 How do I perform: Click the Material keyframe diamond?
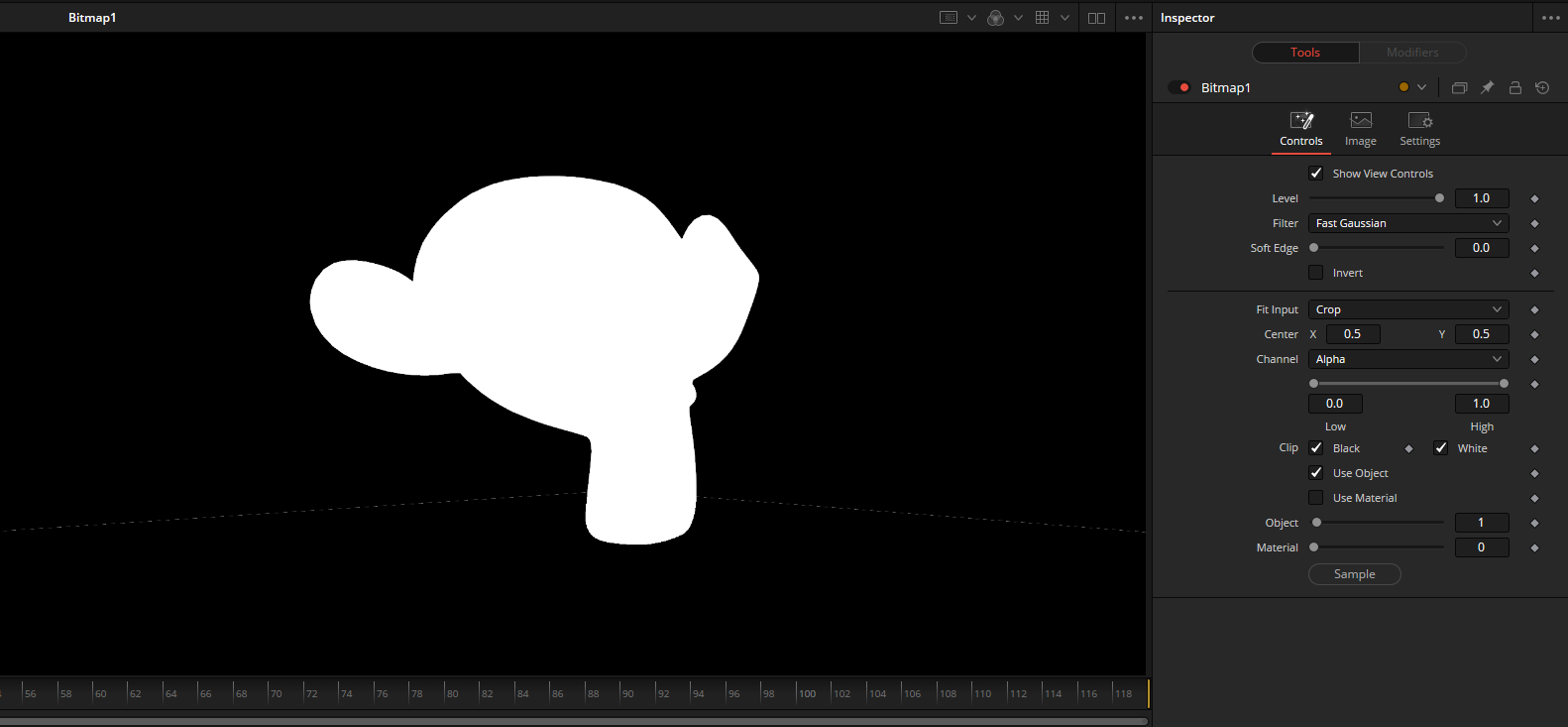point(1534,547)
